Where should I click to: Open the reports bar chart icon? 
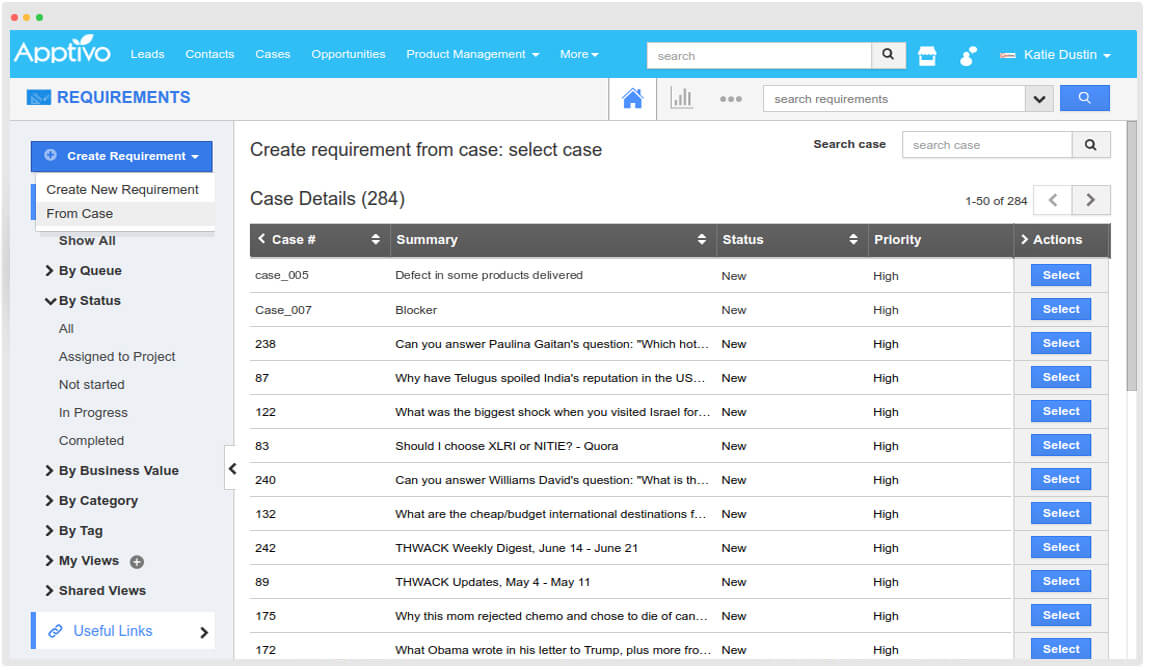(682, 97)
